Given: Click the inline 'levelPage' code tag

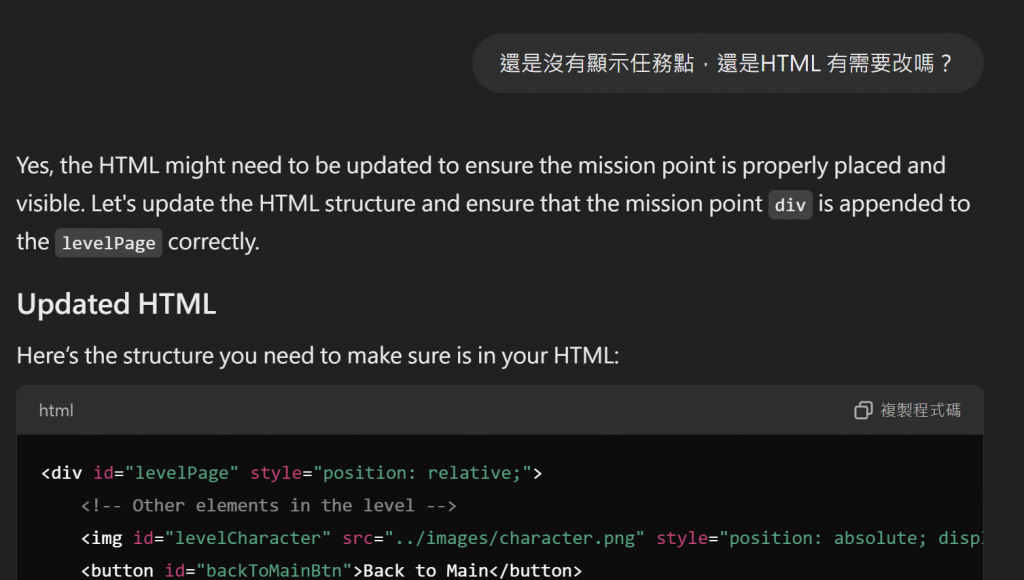Looking at the screenshot, I should coord(108,243).
